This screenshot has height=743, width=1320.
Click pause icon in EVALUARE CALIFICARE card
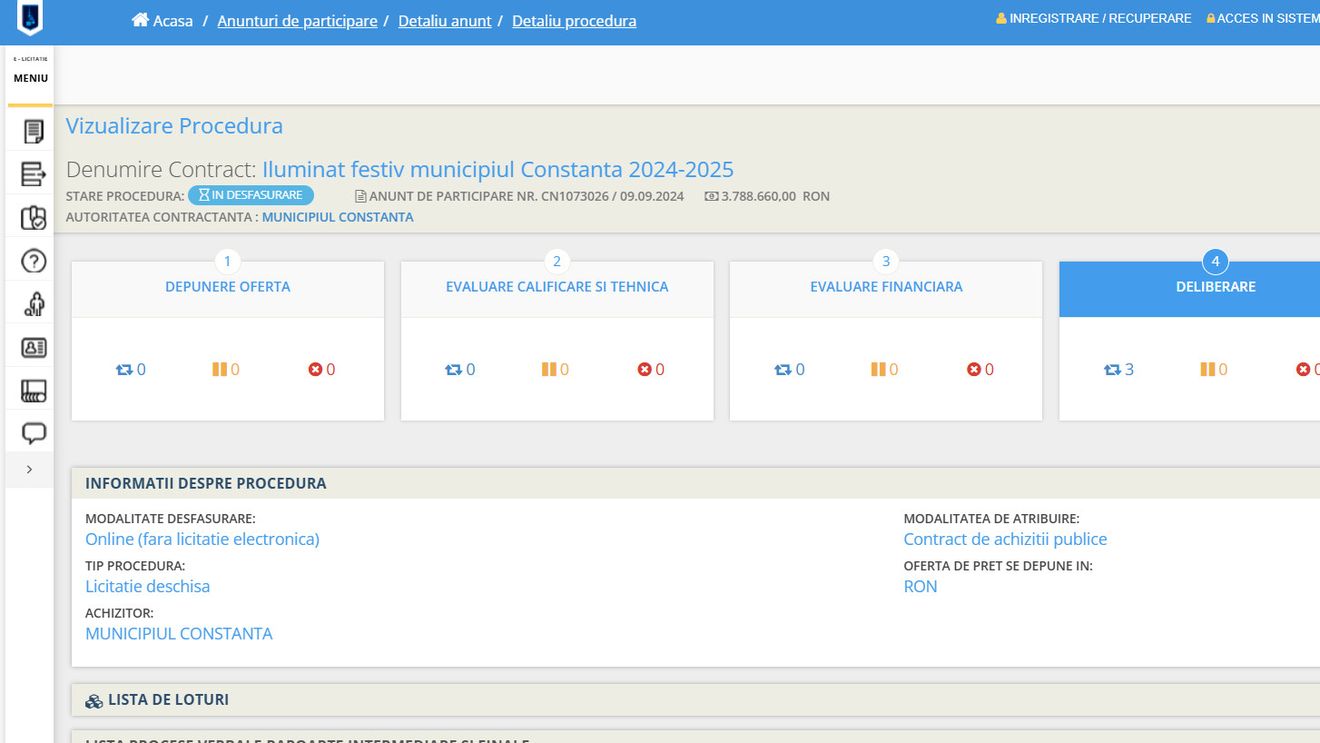[548, 369]
